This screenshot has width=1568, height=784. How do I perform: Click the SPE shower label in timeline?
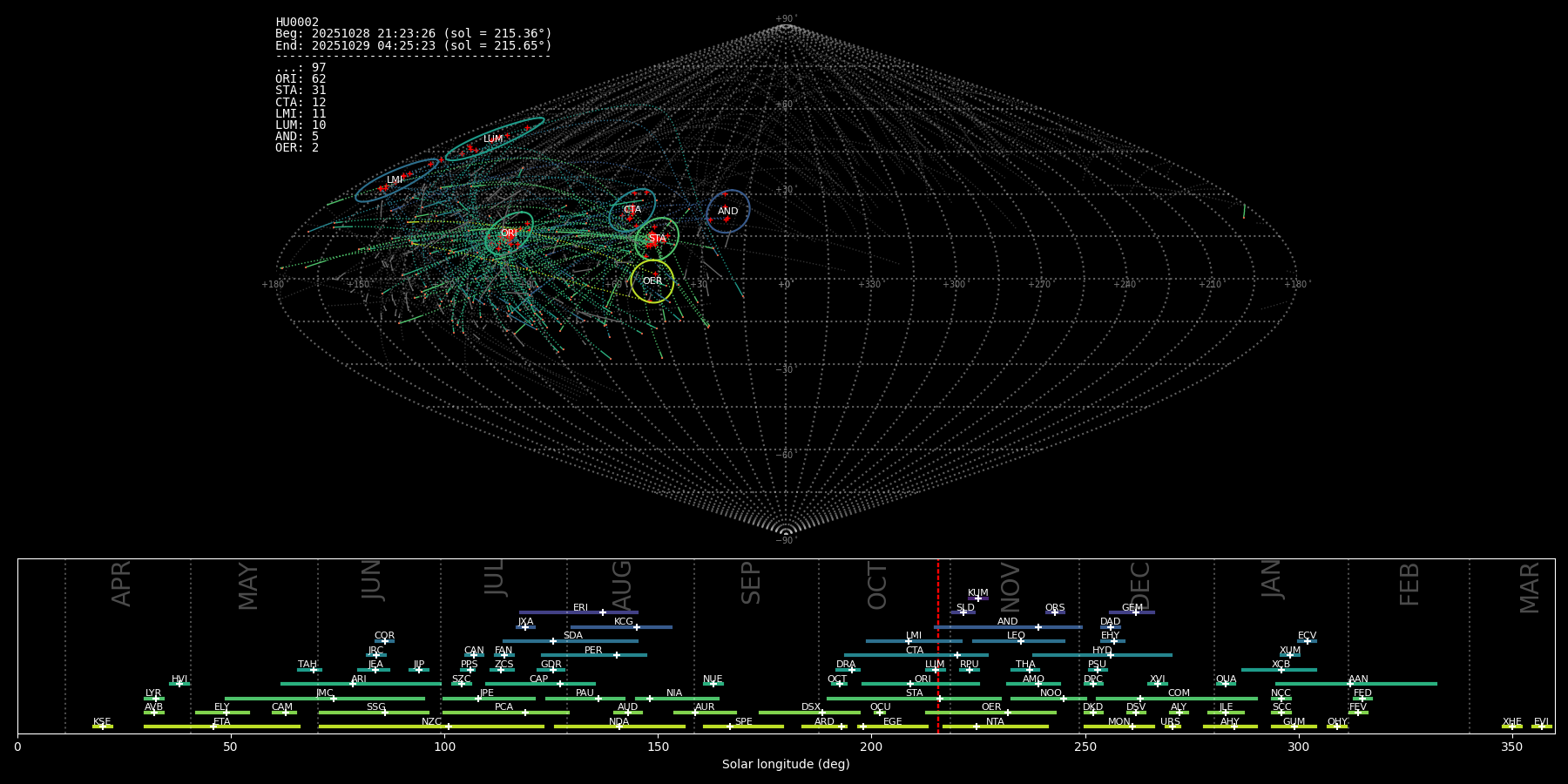[x=744, y=722]
